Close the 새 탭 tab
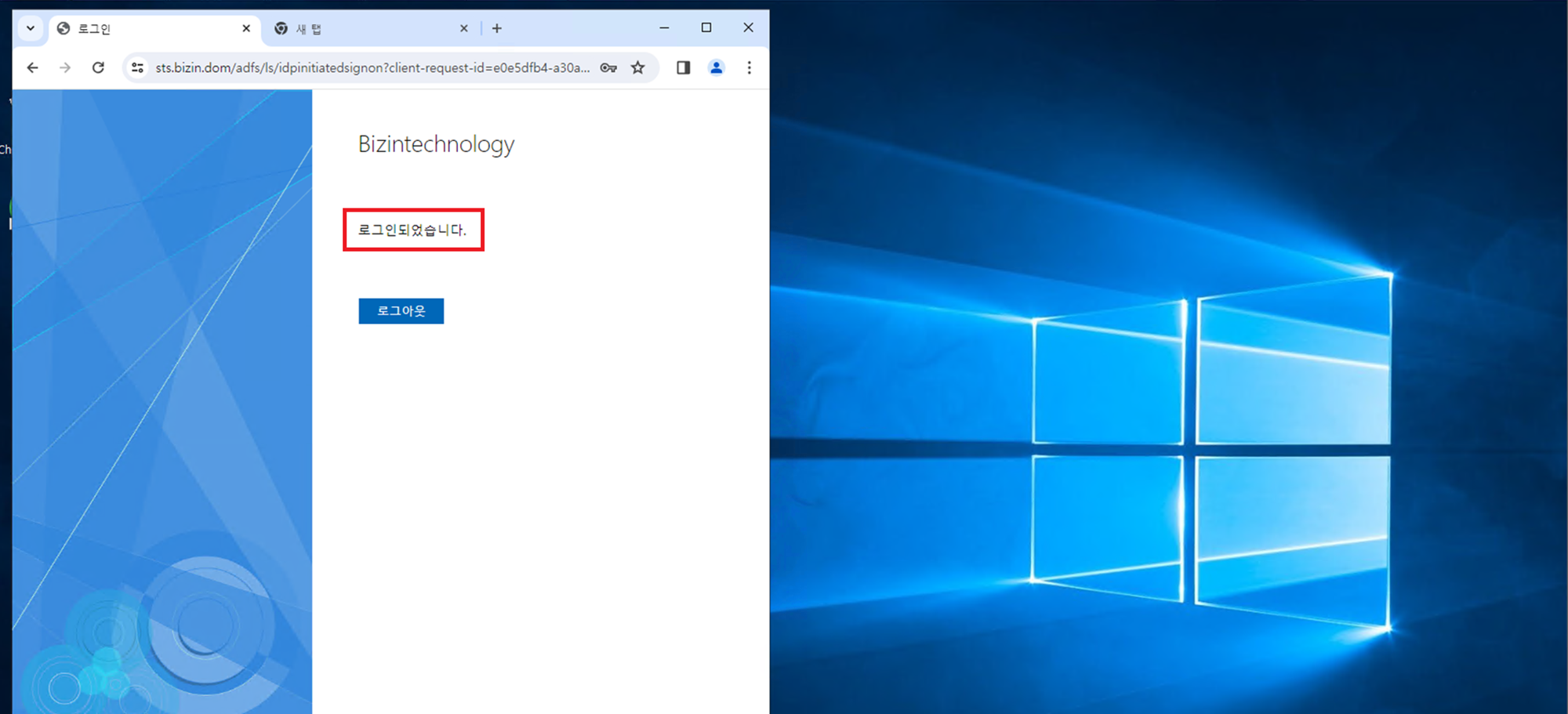 click(x=464, y=28)
